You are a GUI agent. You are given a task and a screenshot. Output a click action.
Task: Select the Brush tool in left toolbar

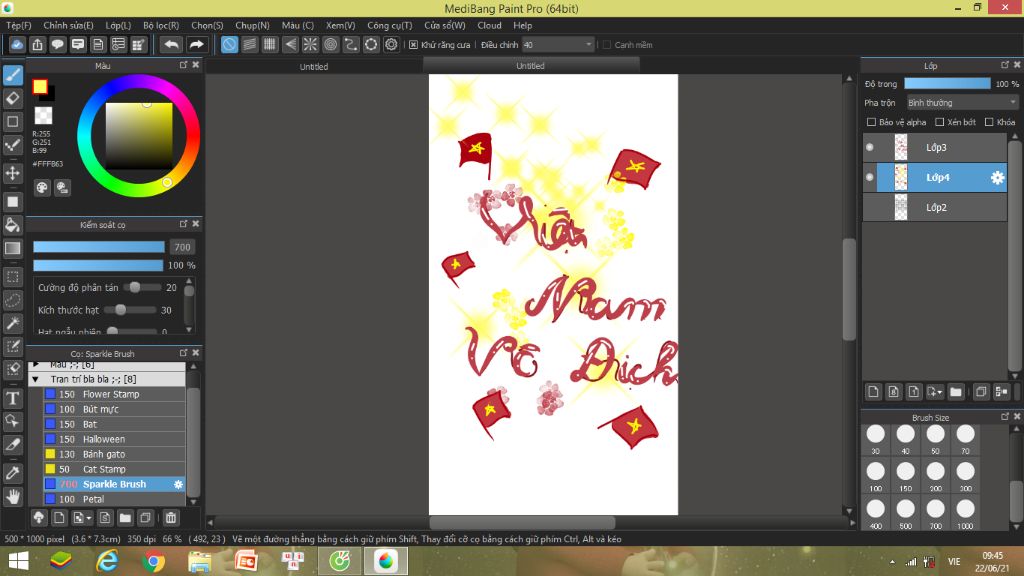coord(12,75)
